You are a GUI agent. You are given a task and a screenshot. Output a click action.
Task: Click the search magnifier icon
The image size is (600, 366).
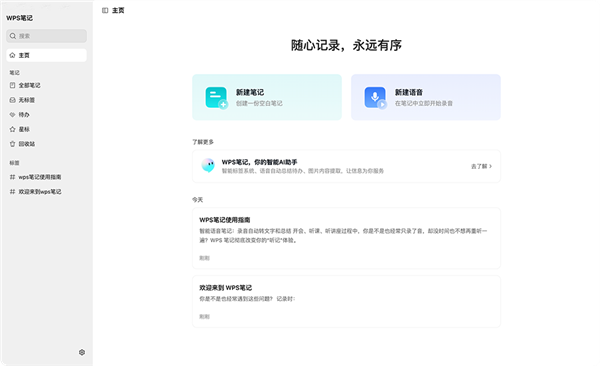click(x=13, y=36)
